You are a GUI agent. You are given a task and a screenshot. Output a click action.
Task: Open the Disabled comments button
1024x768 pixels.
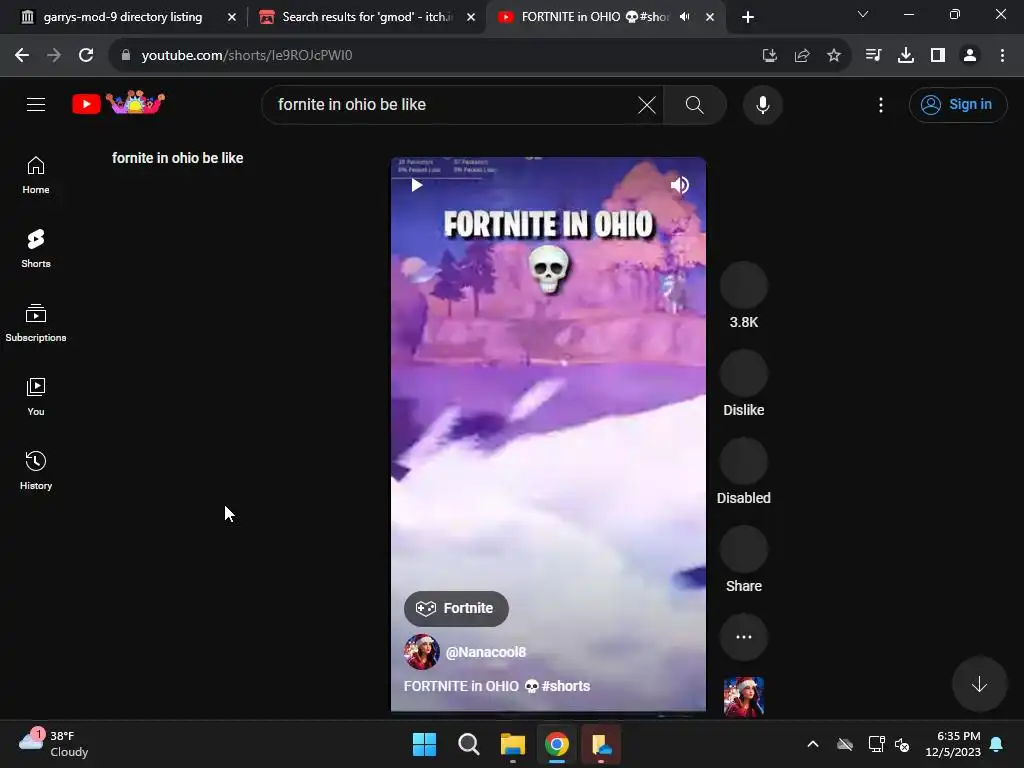pos(743,462)
